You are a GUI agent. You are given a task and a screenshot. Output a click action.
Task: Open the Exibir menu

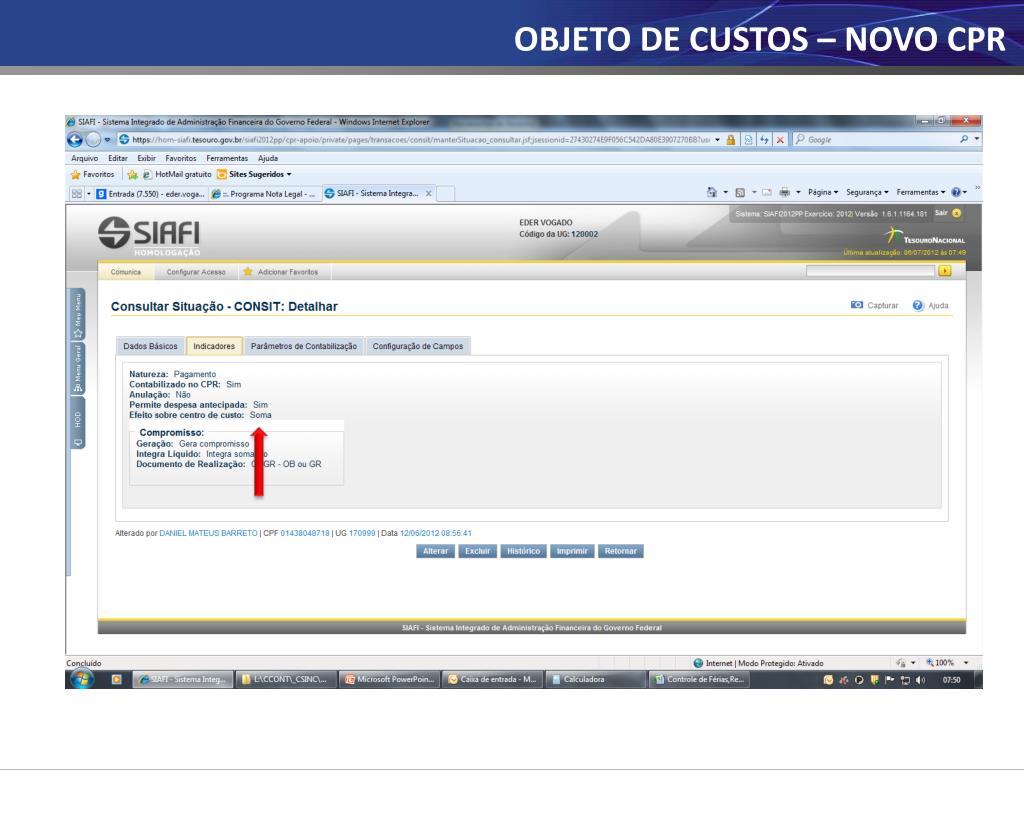(x=146, y=158)
